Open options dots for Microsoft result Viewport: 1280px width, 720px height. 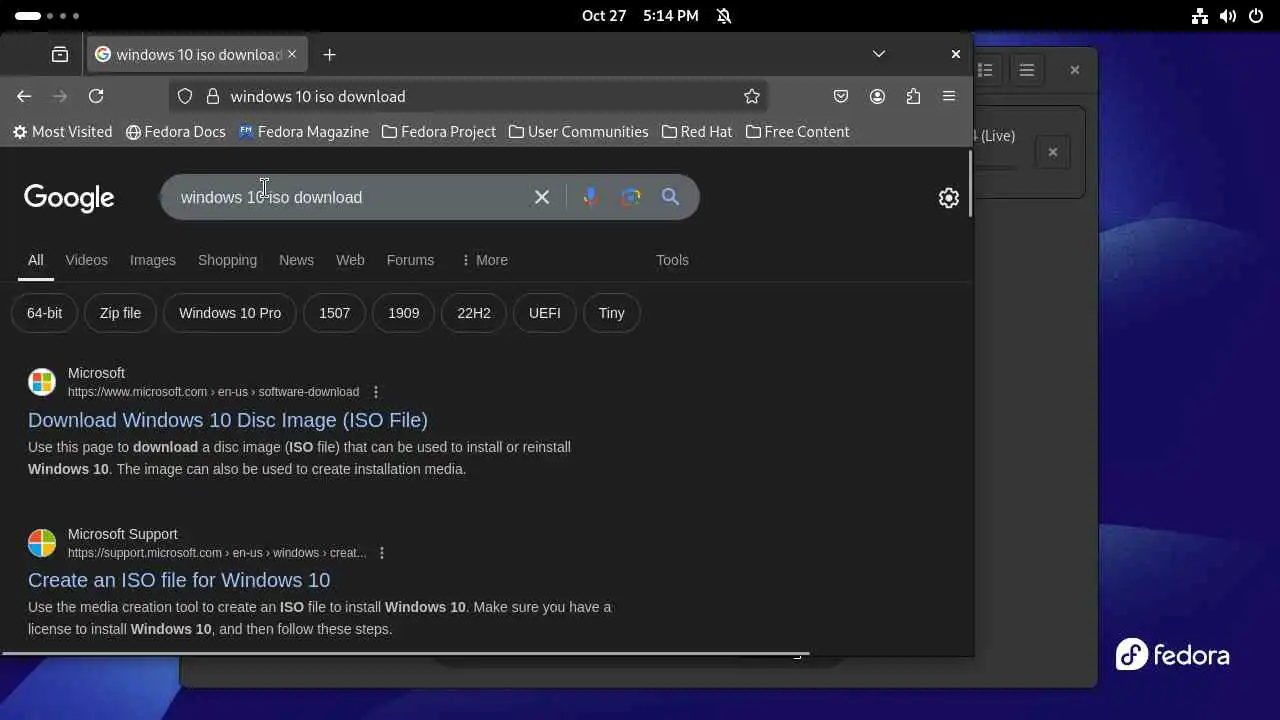(376, 392)
